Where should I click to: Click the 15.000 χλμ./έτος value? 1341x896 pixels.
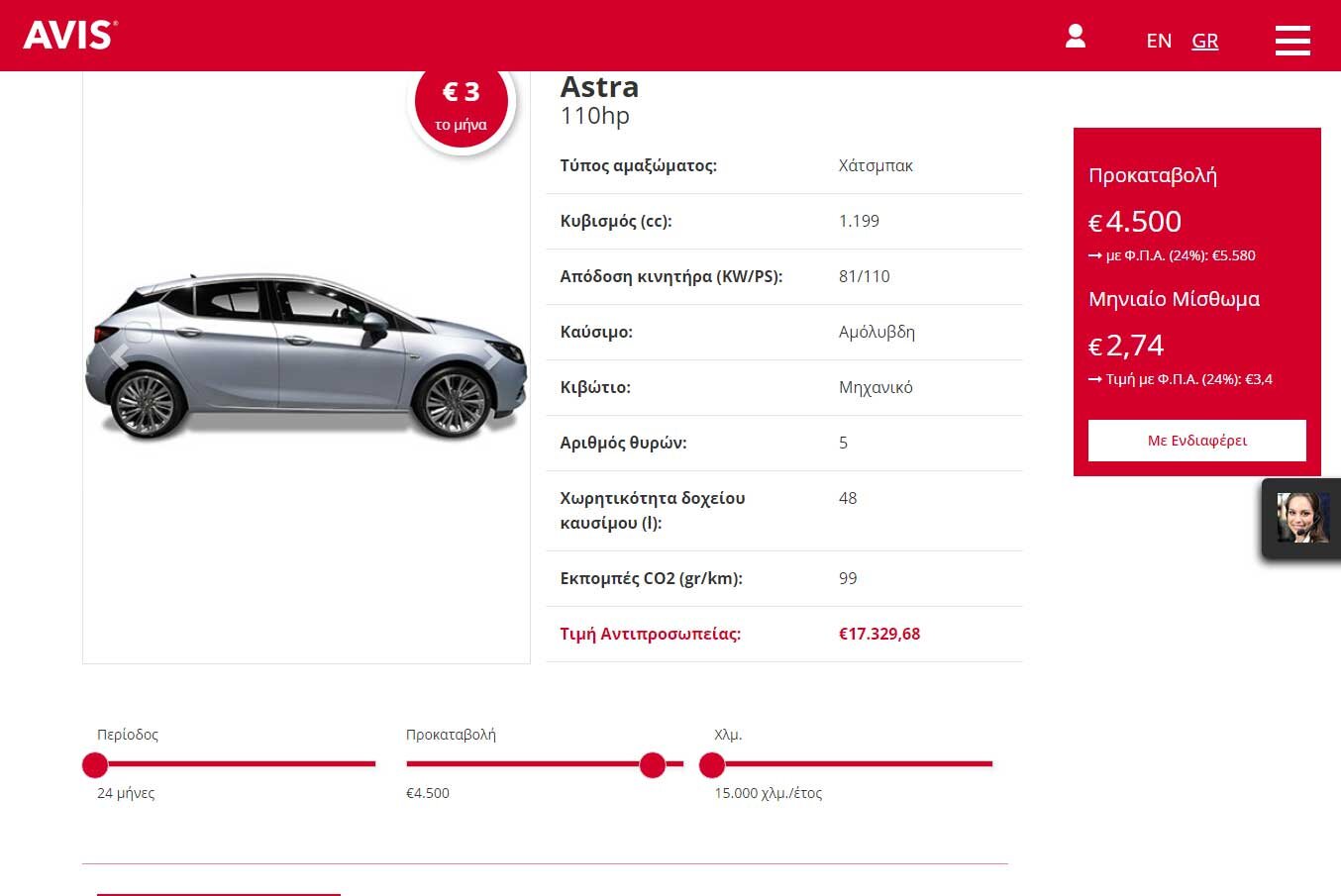point(769,793)
